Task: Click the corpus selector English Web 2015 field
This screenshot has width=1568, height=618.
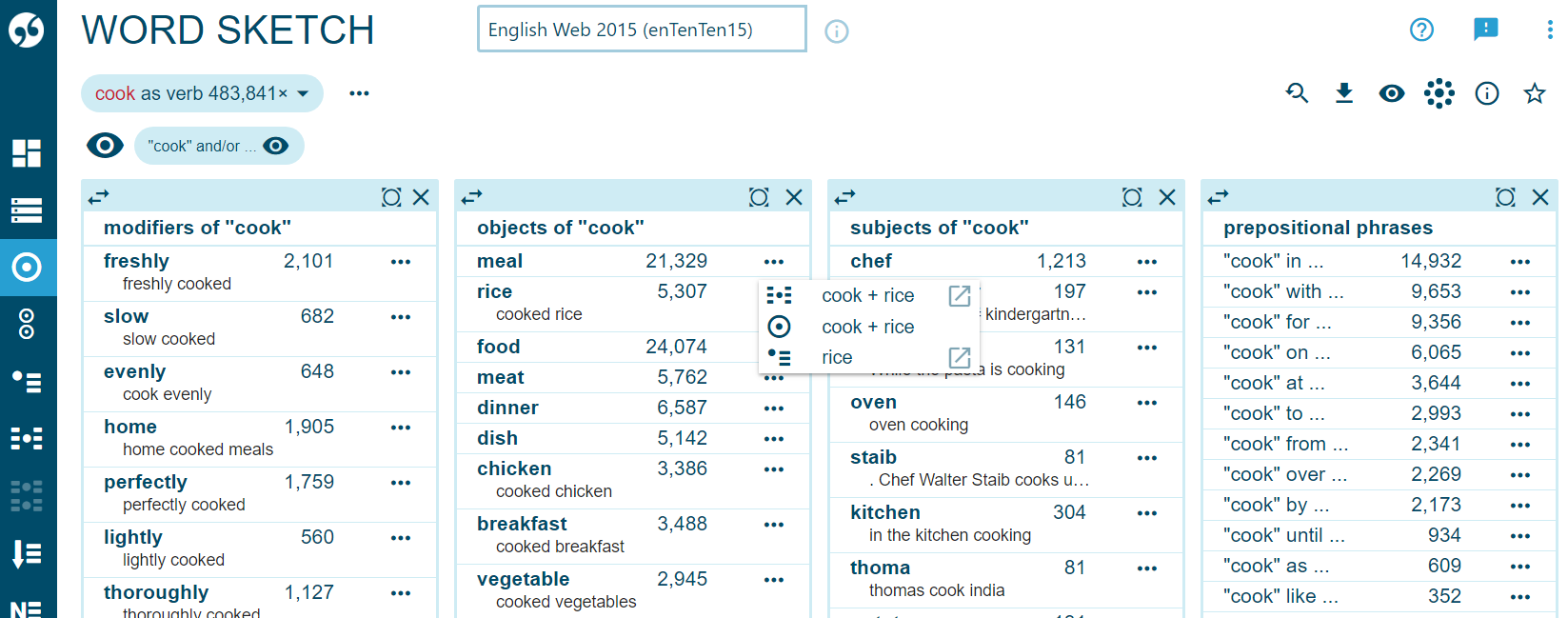Action: 642,30
